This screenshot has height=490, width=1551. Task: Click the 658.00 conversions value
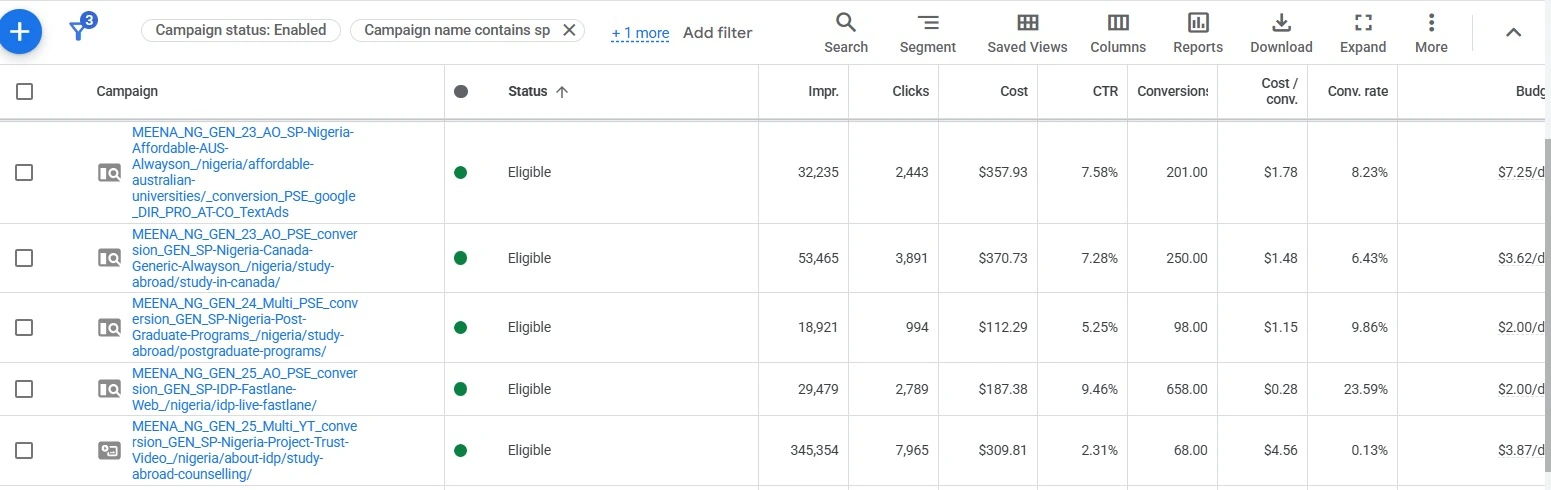point(1186,389)
